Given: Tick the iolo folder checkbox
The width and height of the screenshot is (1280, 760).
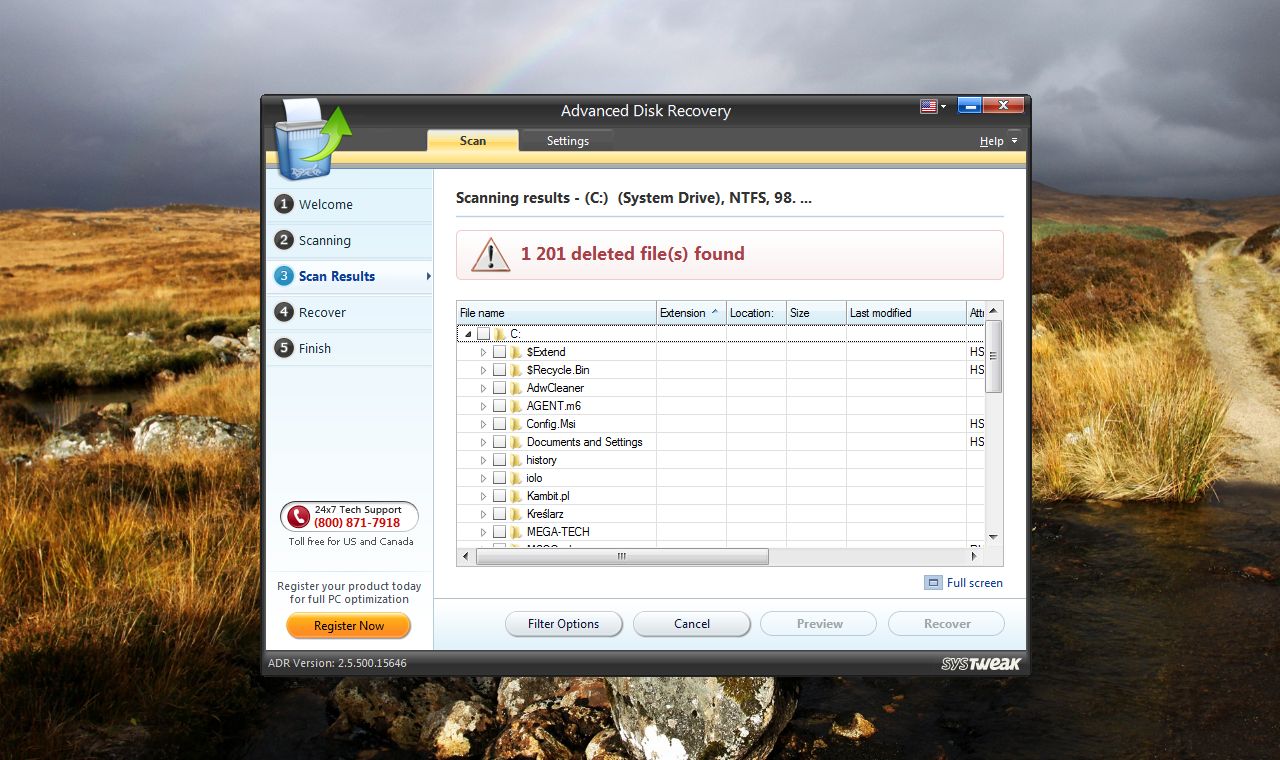Looking at the screenshot, I should [499, 478].
